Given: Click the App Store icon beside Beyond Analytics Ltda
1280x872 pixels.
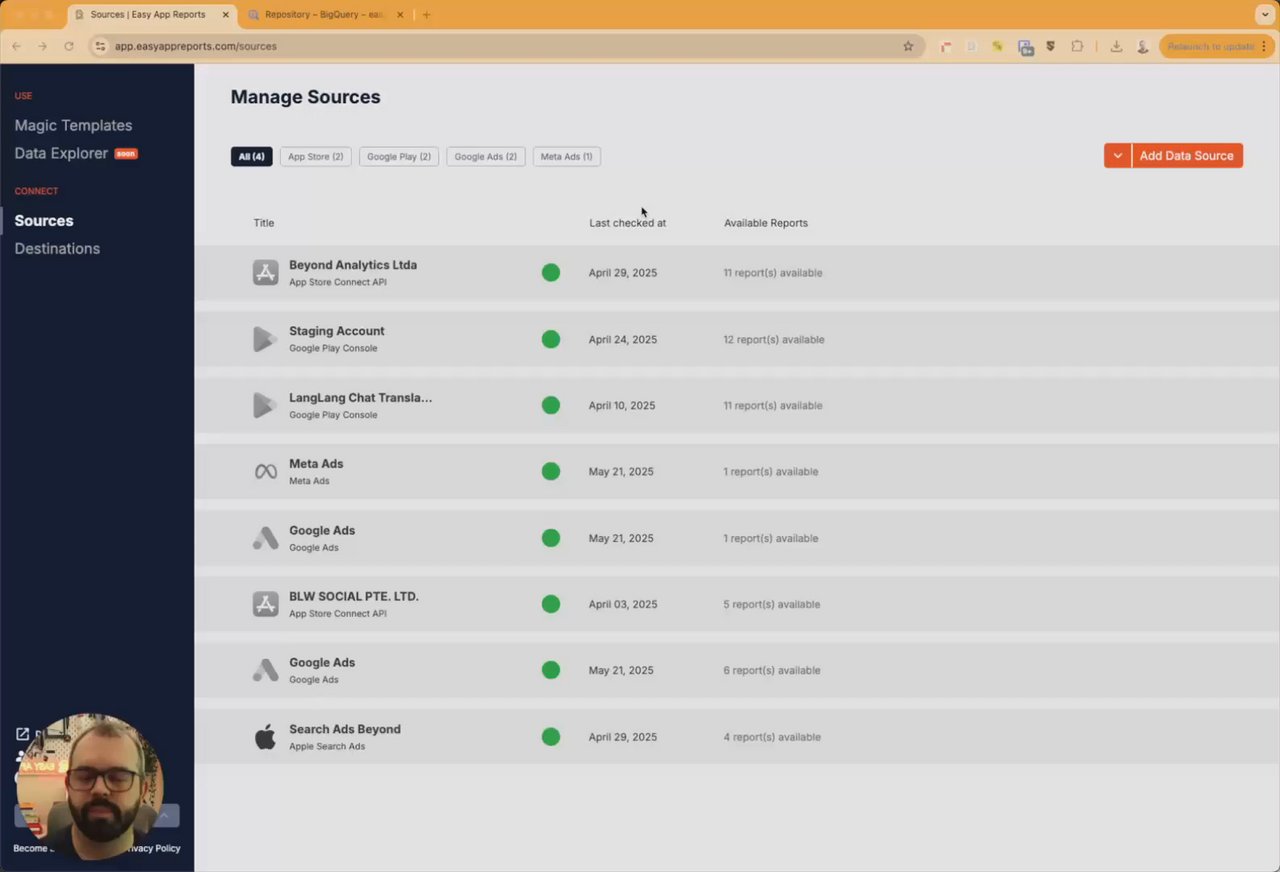Looking at the screenshot, I should point(265,272).
